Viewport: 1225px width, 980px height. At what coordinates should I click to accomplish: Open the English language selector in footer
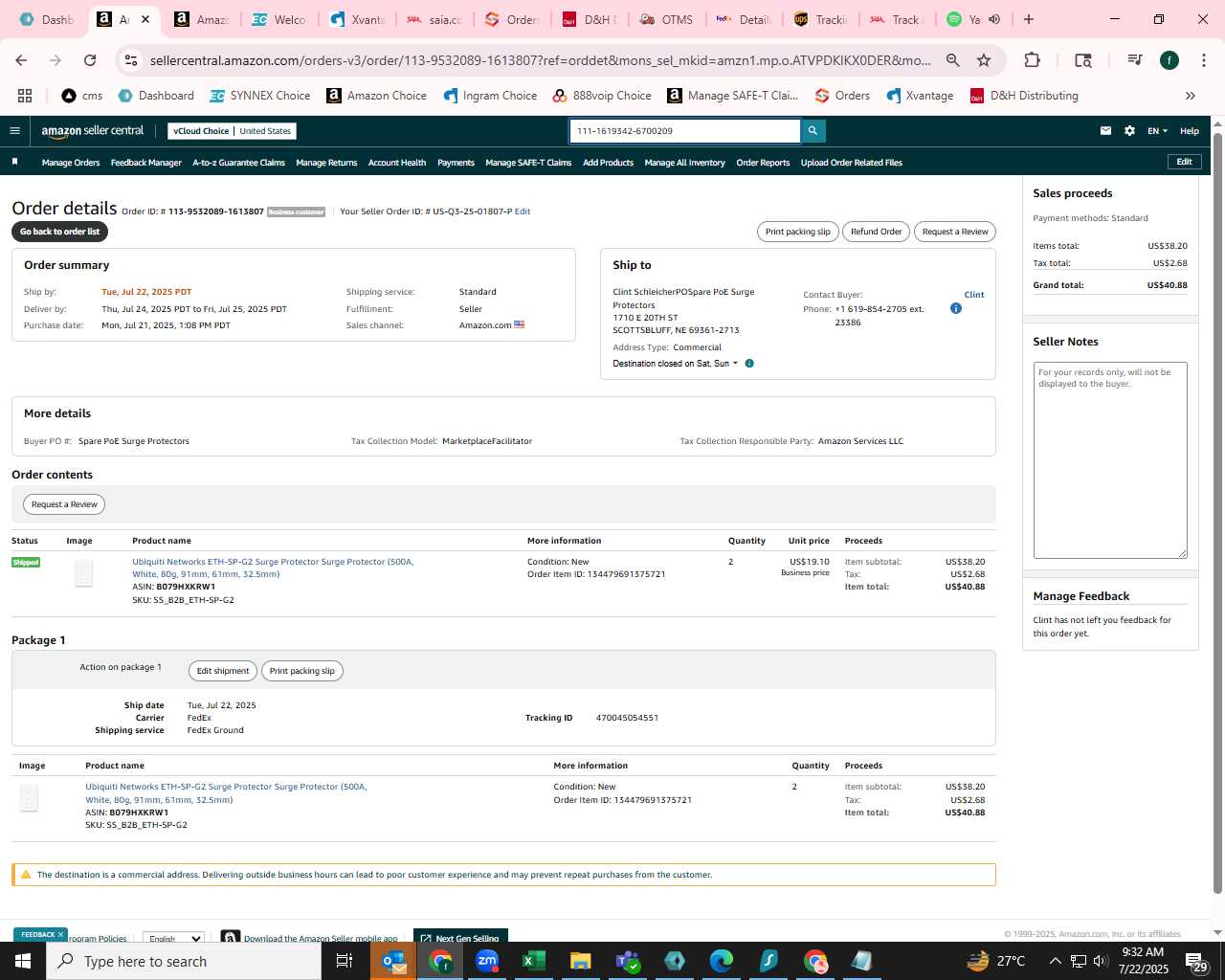173,938
